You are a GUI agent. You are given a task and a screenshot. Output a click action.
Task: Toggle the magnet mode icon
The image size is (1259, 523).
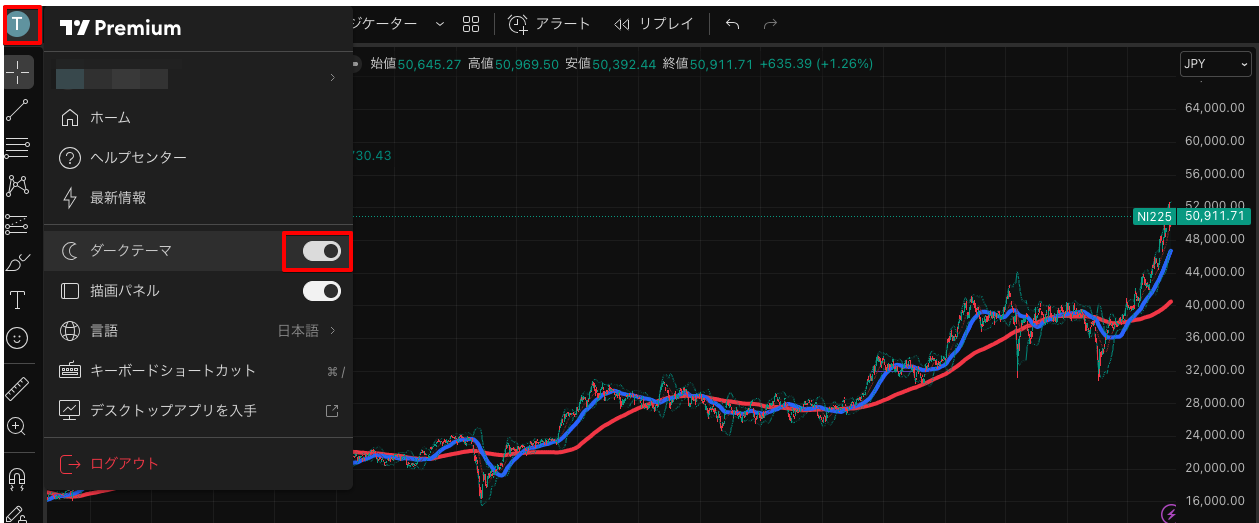[x=18, y=479]
